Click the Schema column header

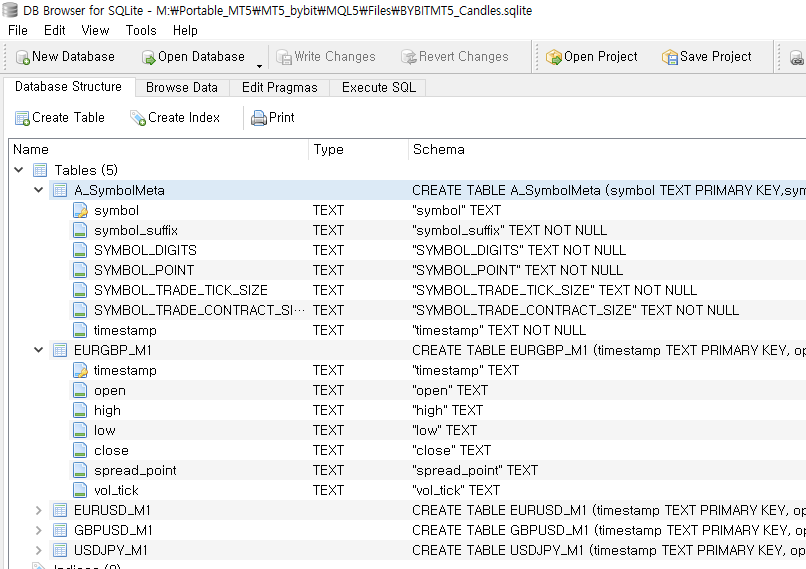click(608, 150)
